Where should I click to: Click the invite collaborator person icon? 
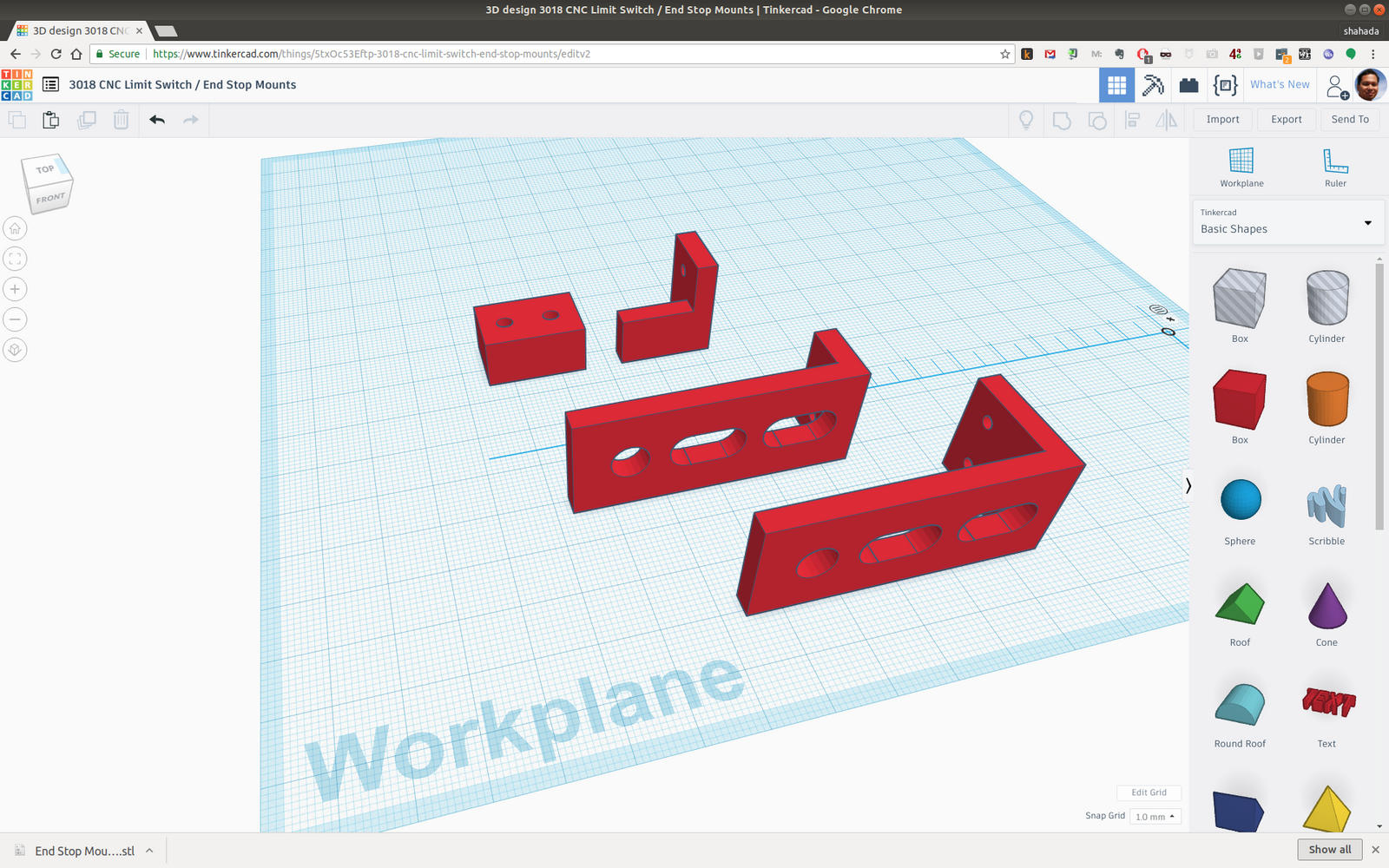click(1337, 86)
